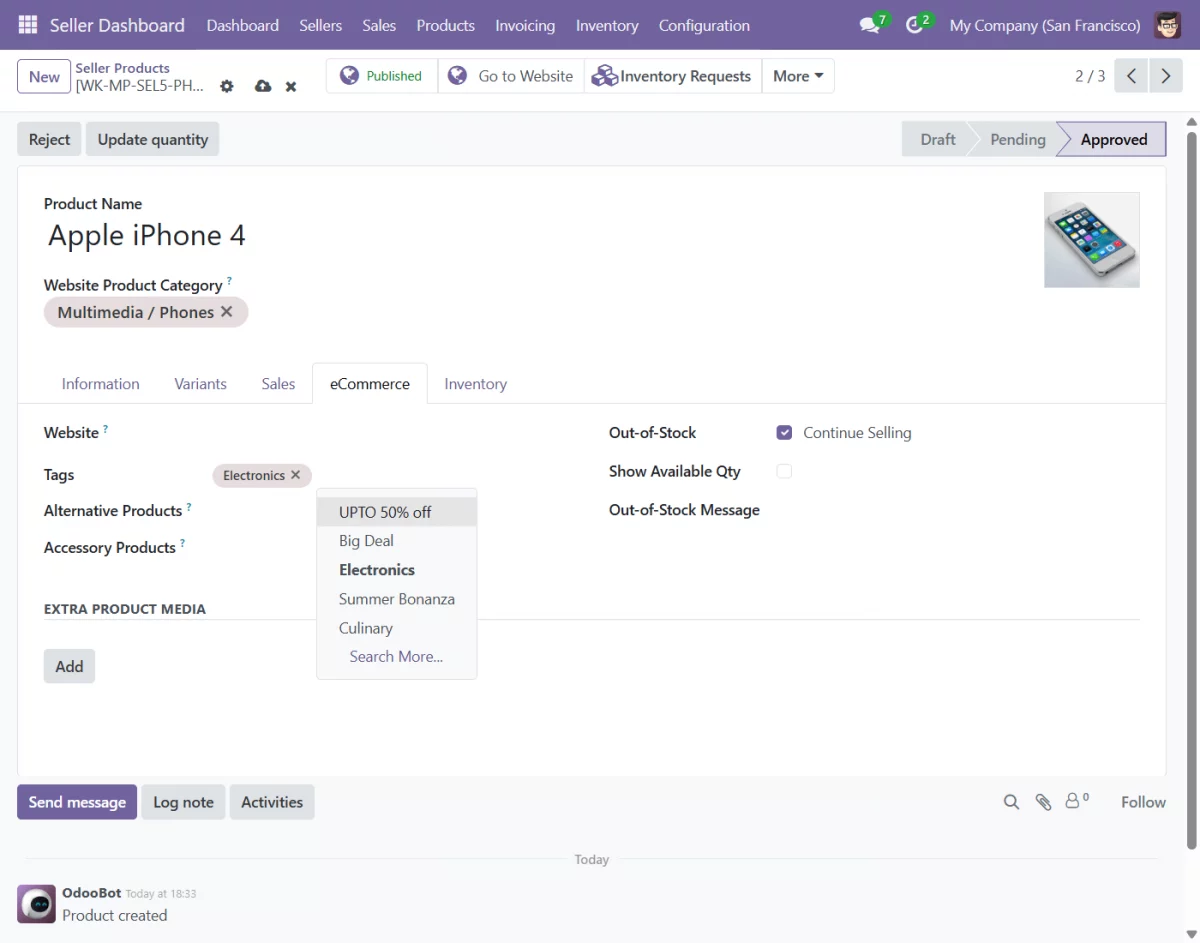
Task: Show followers using the person icon
Action: pos(1076,801)
